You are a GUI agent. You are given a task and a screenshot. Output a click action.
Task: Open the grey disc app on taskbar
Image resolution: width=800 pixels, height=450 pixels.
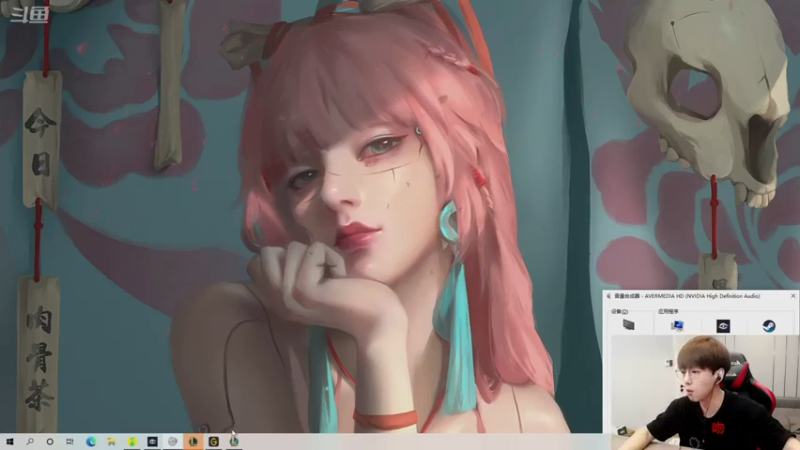tap(173, 441)
